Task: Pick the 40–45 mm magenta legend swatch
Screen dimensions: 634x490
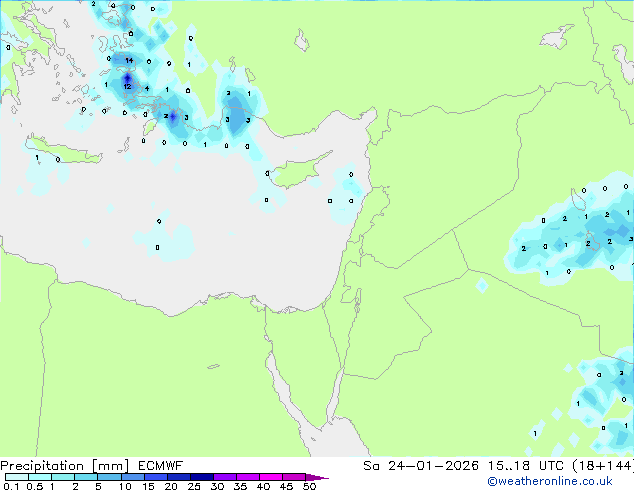Action: click(271, 477)
